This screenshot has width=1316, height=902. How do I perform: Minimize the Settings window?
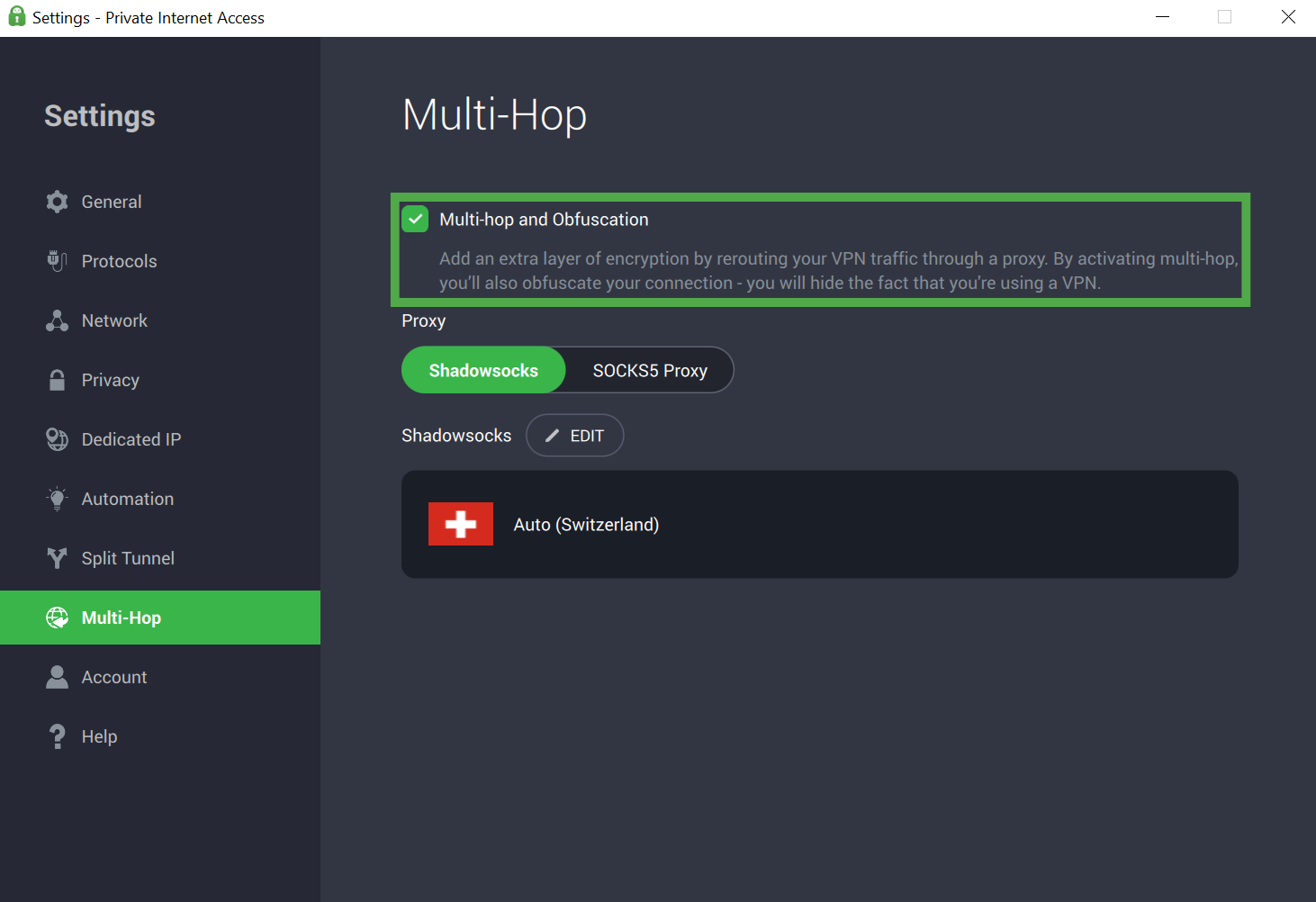(1162, 17)
